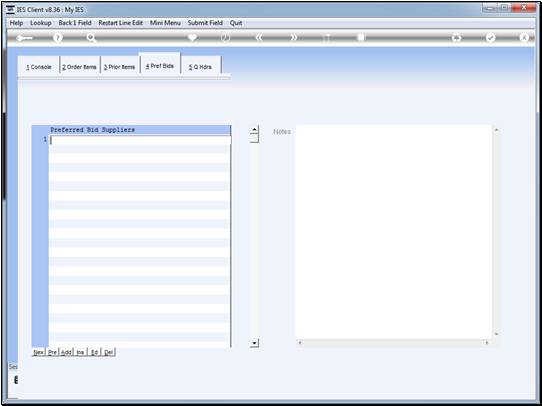Click the double left arrow icon
The image size is (542, 406).
click(259, 38)
